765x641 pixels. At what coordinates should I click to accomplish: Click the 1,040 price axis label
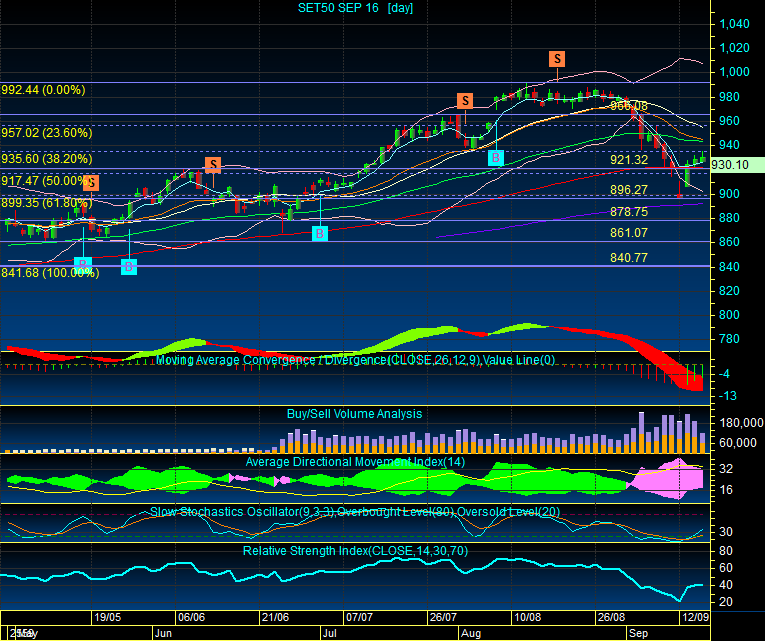(x=734, y=24)
